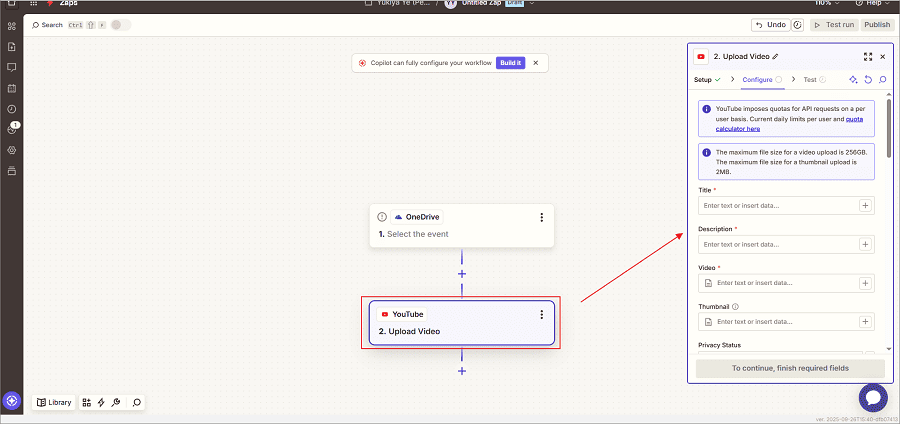
Task: Open the Zap runs clock sidebar icon
Action: pyautogui.click(x=11, y=109)
